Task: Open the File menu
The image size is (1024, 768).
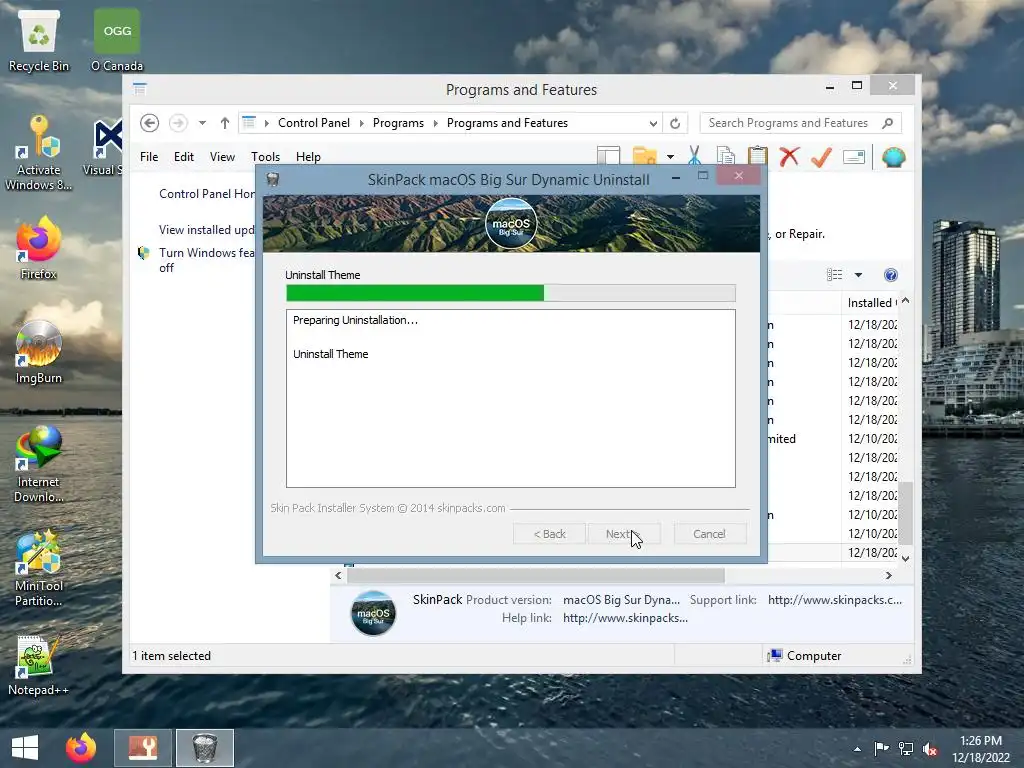Action: pyautogui.click(x=149, y=157)
